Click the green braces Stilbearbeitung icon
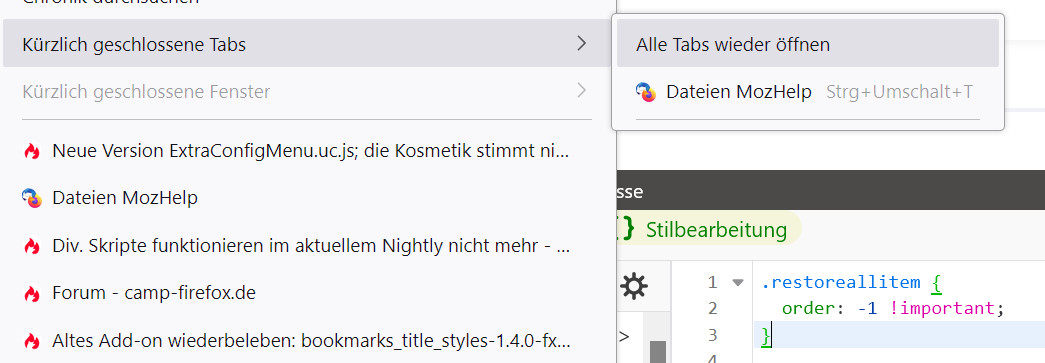Viewport: 1045px width, 363px height. [626, 230]
